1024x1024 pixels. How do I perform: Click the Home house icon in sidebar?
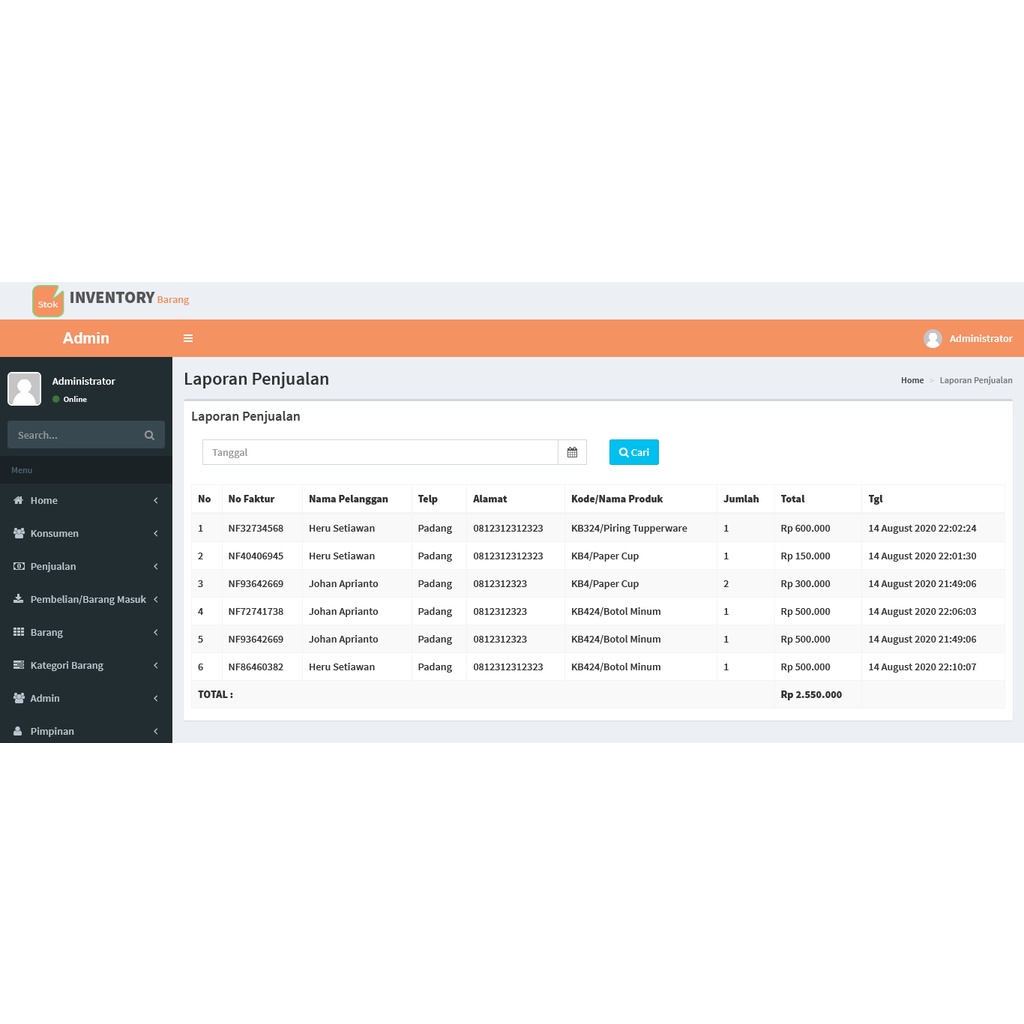point(18,500)
